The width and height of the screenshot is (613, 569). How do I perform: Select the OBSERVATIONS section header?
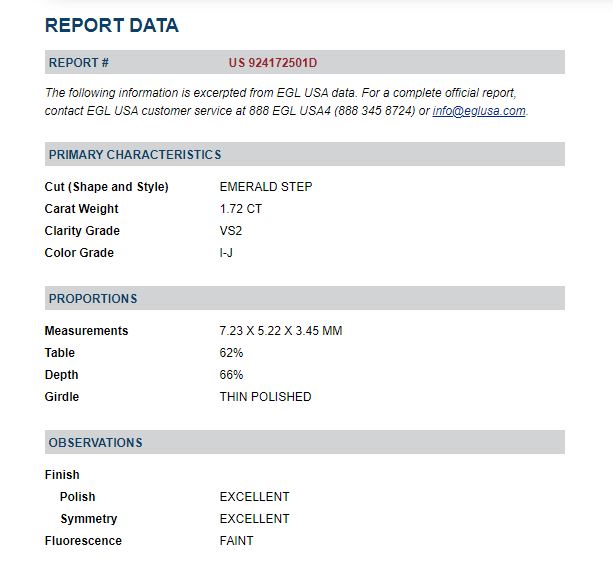[96, 443]
